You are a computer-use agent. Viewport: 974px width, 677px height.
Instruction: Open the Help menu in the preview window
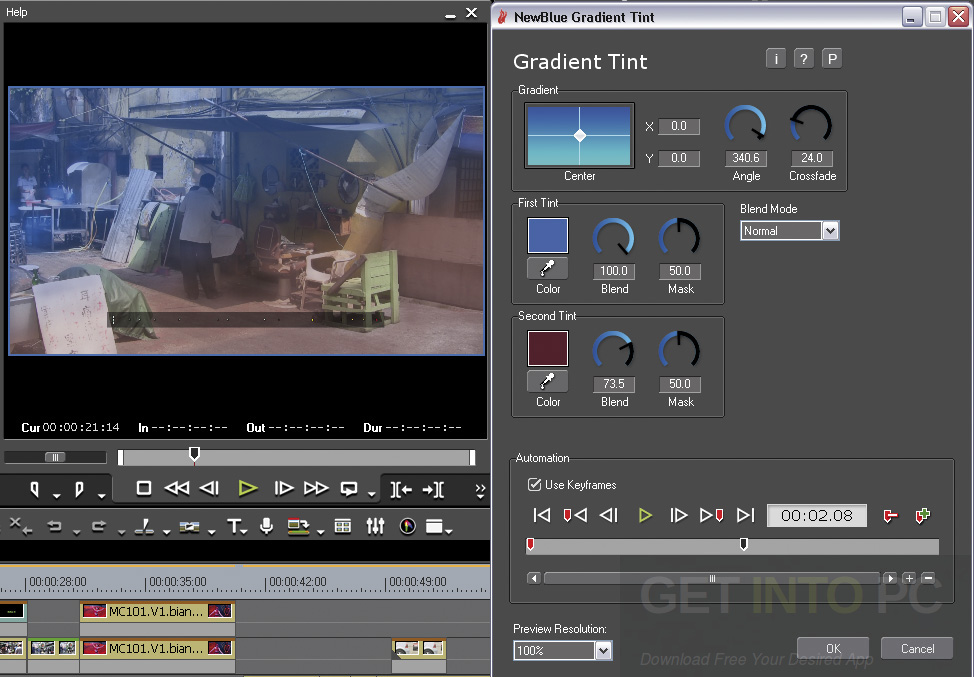[x=17, y=12]
